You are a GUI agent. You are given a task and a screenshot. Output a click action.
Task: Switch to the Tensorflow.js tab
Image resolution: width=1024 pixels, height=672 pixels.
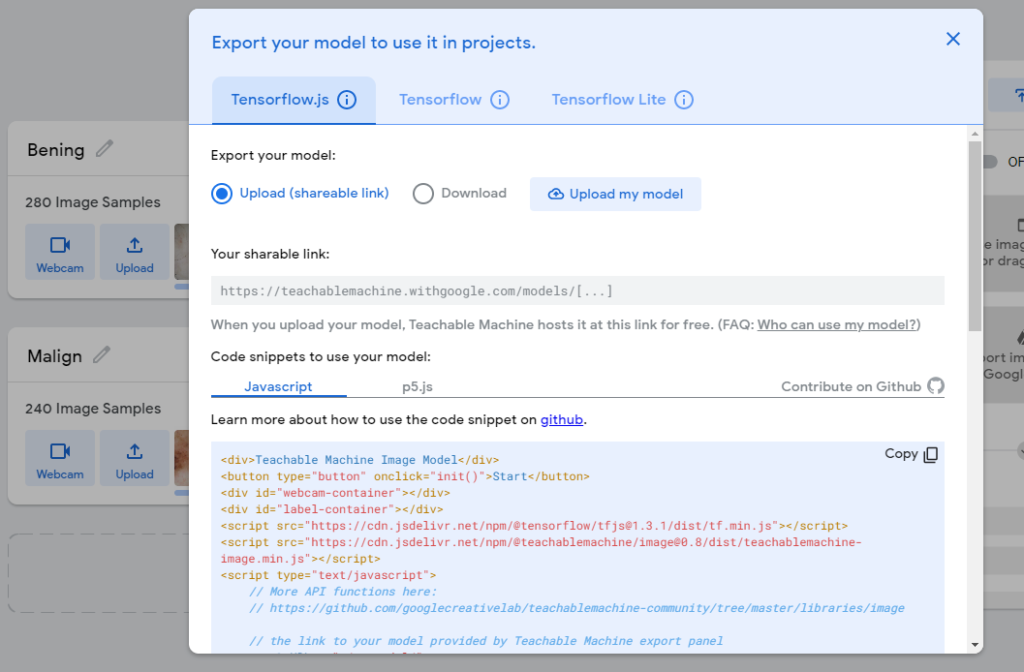click(293, 100)
